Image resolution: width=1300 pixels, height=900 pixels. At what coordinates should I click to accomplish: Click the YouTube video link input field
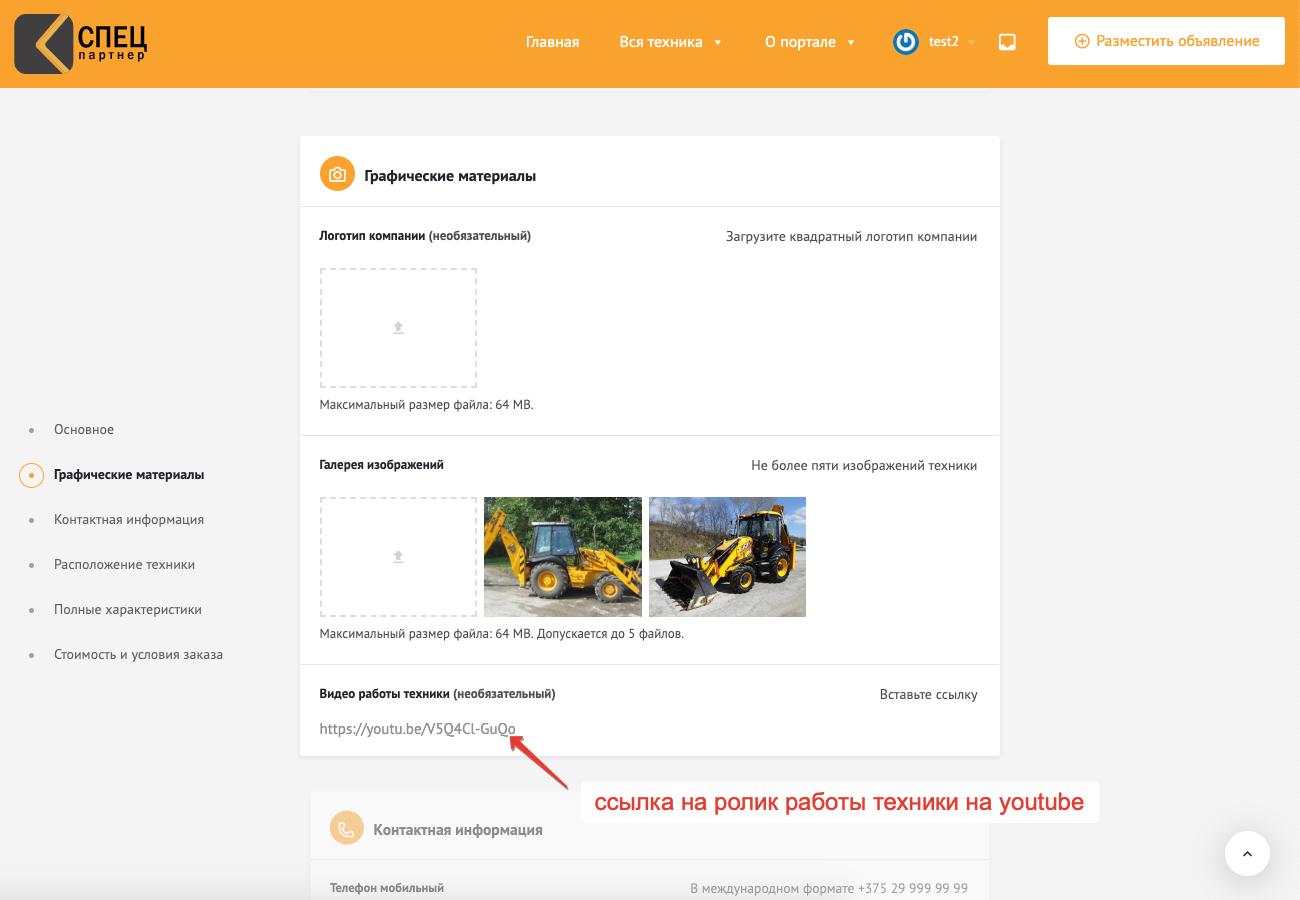pos(600,729)
